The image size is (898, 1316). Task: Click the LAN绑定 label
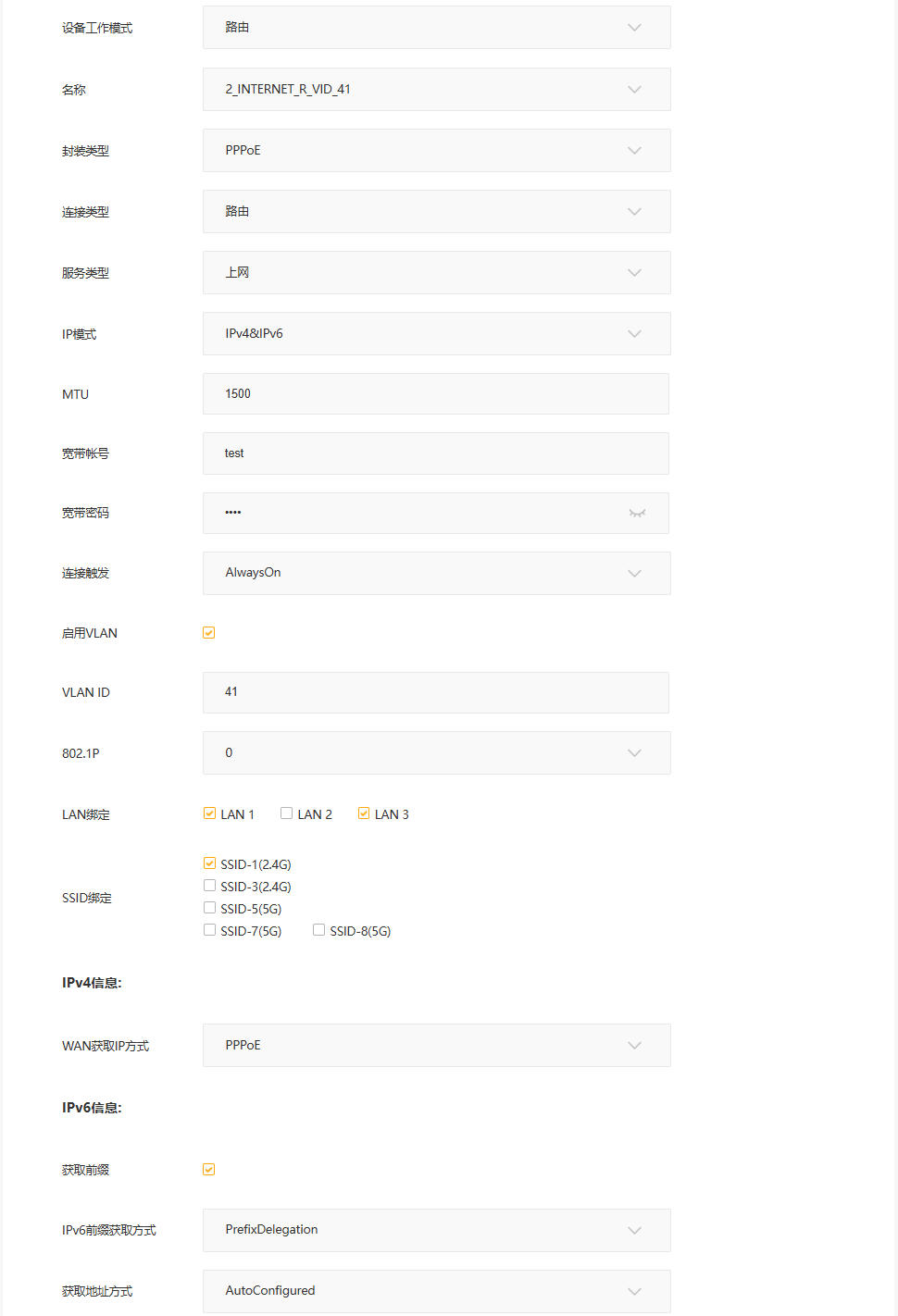coord(86,814)
